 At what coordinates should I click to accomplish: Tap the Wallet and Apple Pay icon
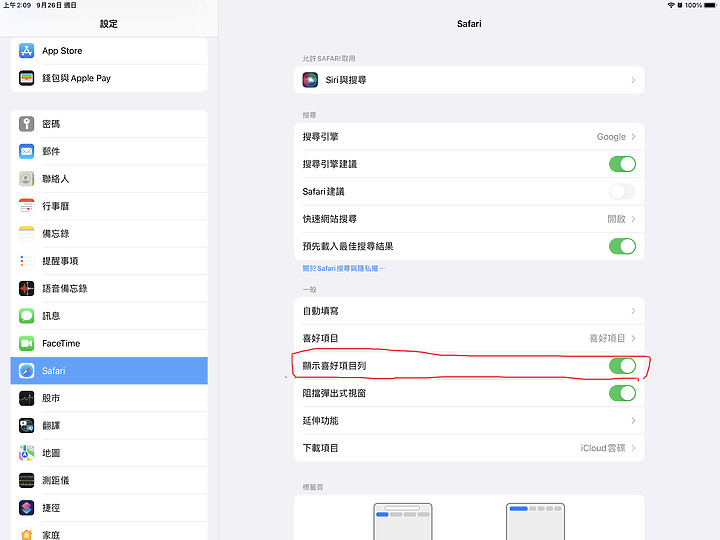click(26, 78)
